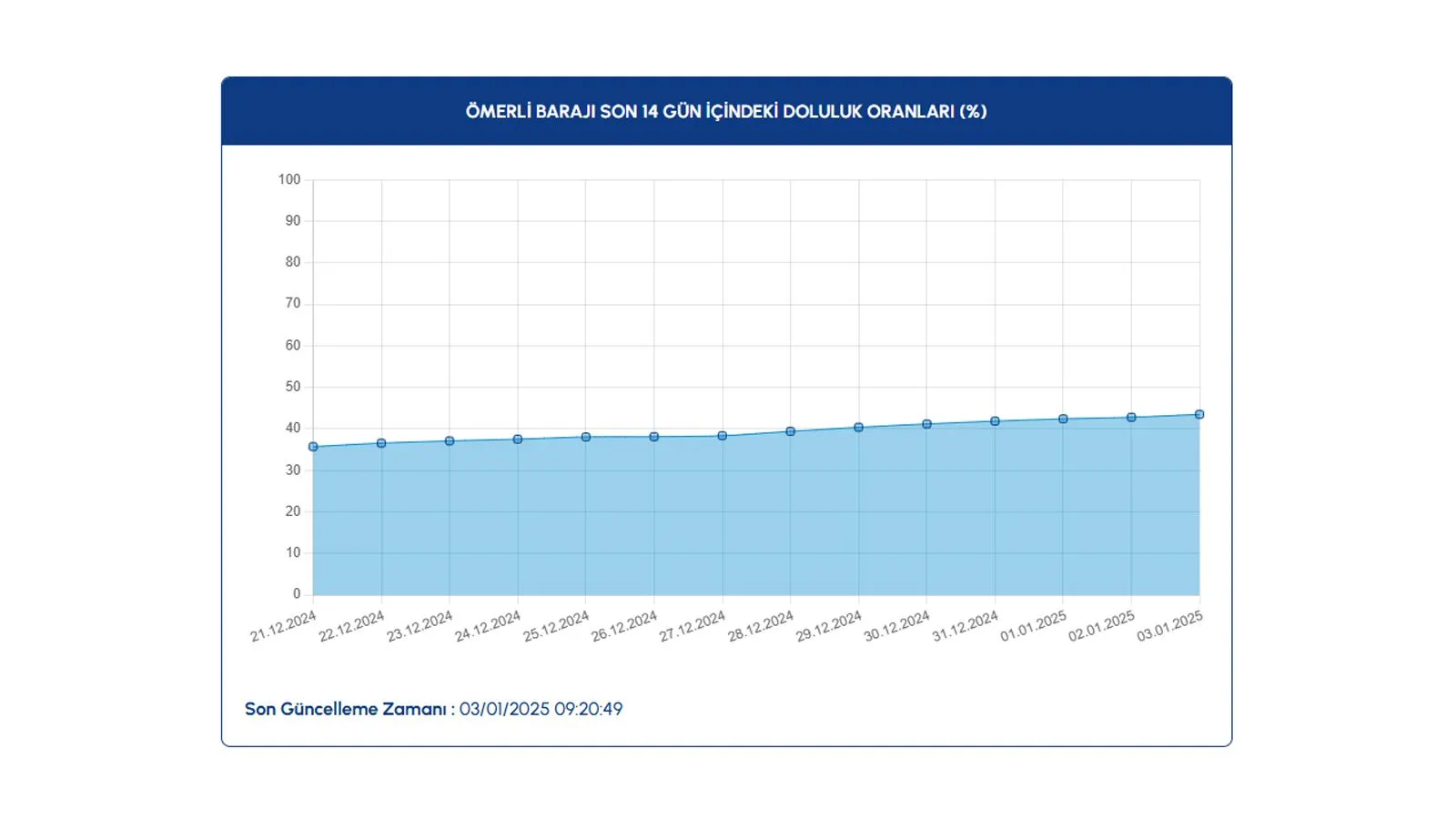Image resolution: width=1456 pixels, height=819 pixels.
Task: Click the 26.12.2024 data point
Action: (654, 437)
